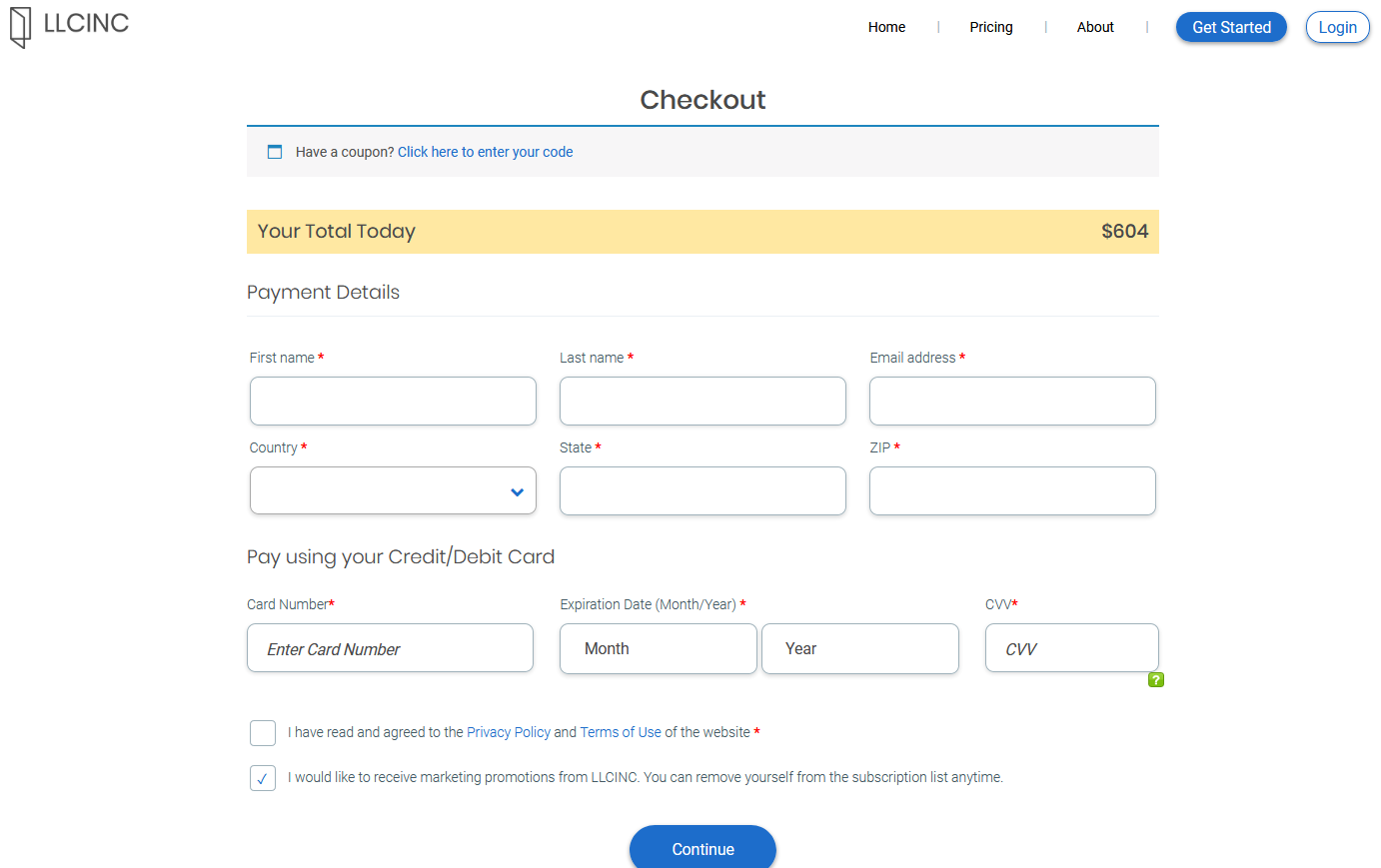This screenshot has width=1381, height=868.
Task: Open the Terms of Use link
Action: [x=621, y=732]
